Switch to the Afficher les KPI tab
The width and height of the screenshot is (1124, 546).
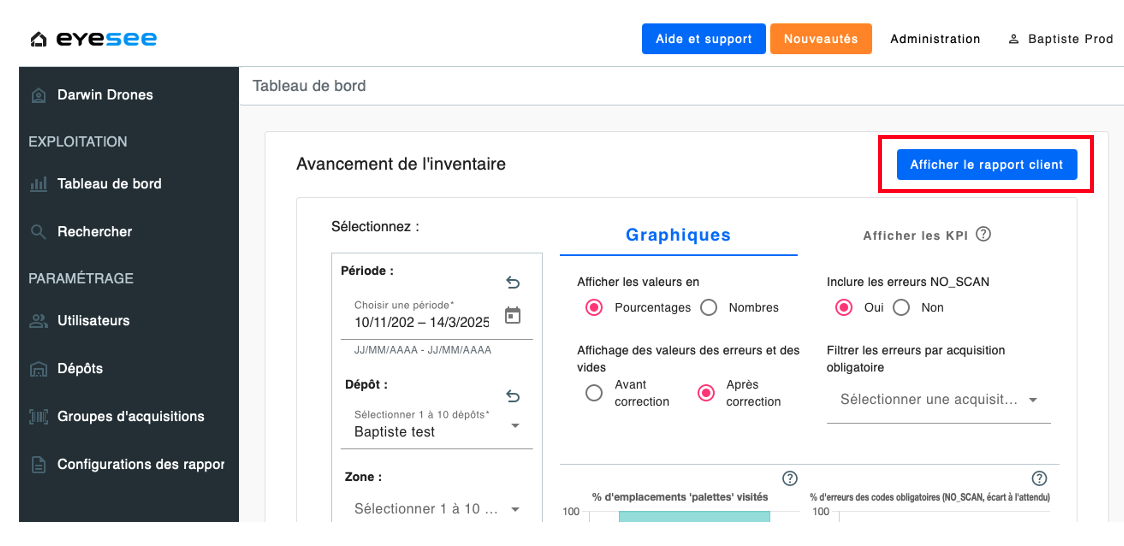(x=927, y=235)
